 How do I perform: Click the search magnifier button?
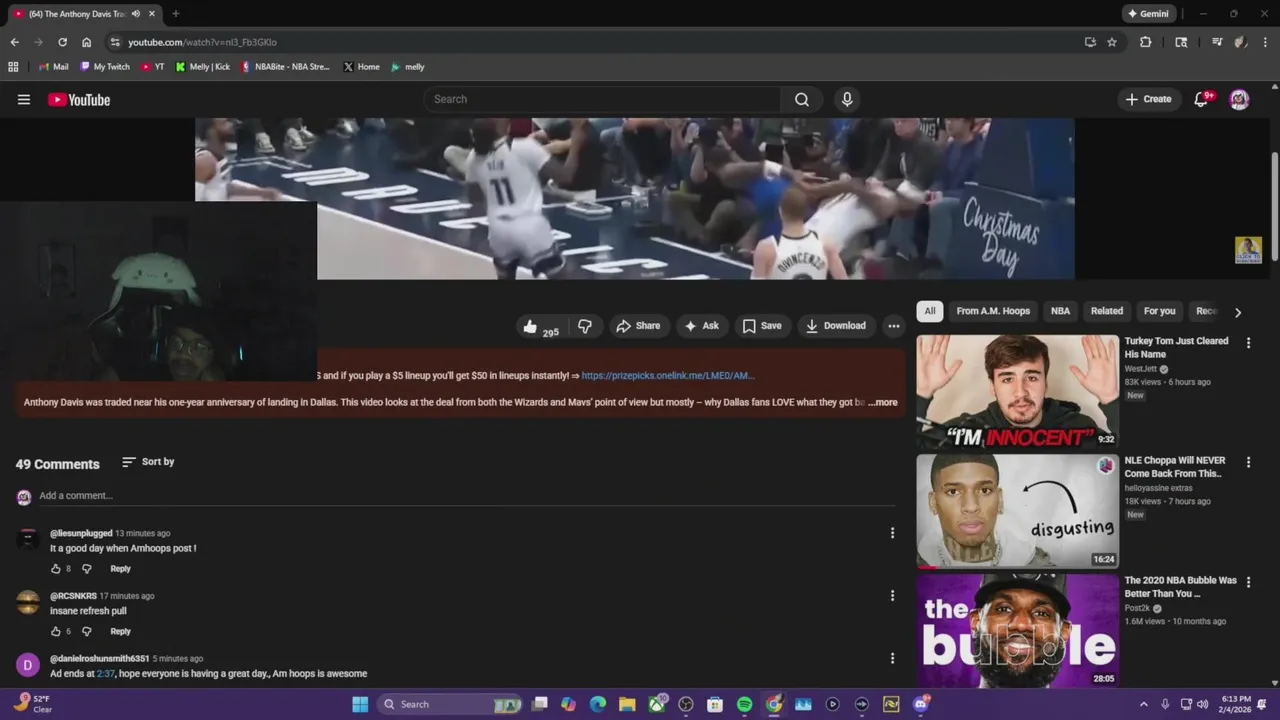802,99
